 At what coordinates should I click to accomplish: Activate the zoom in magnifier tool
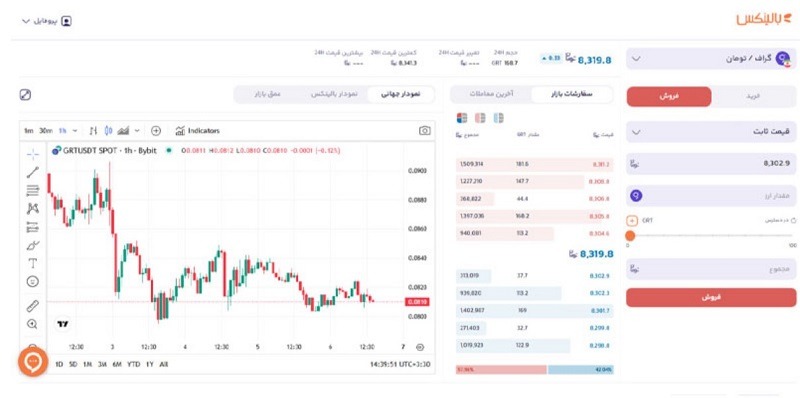coord(33,324)
